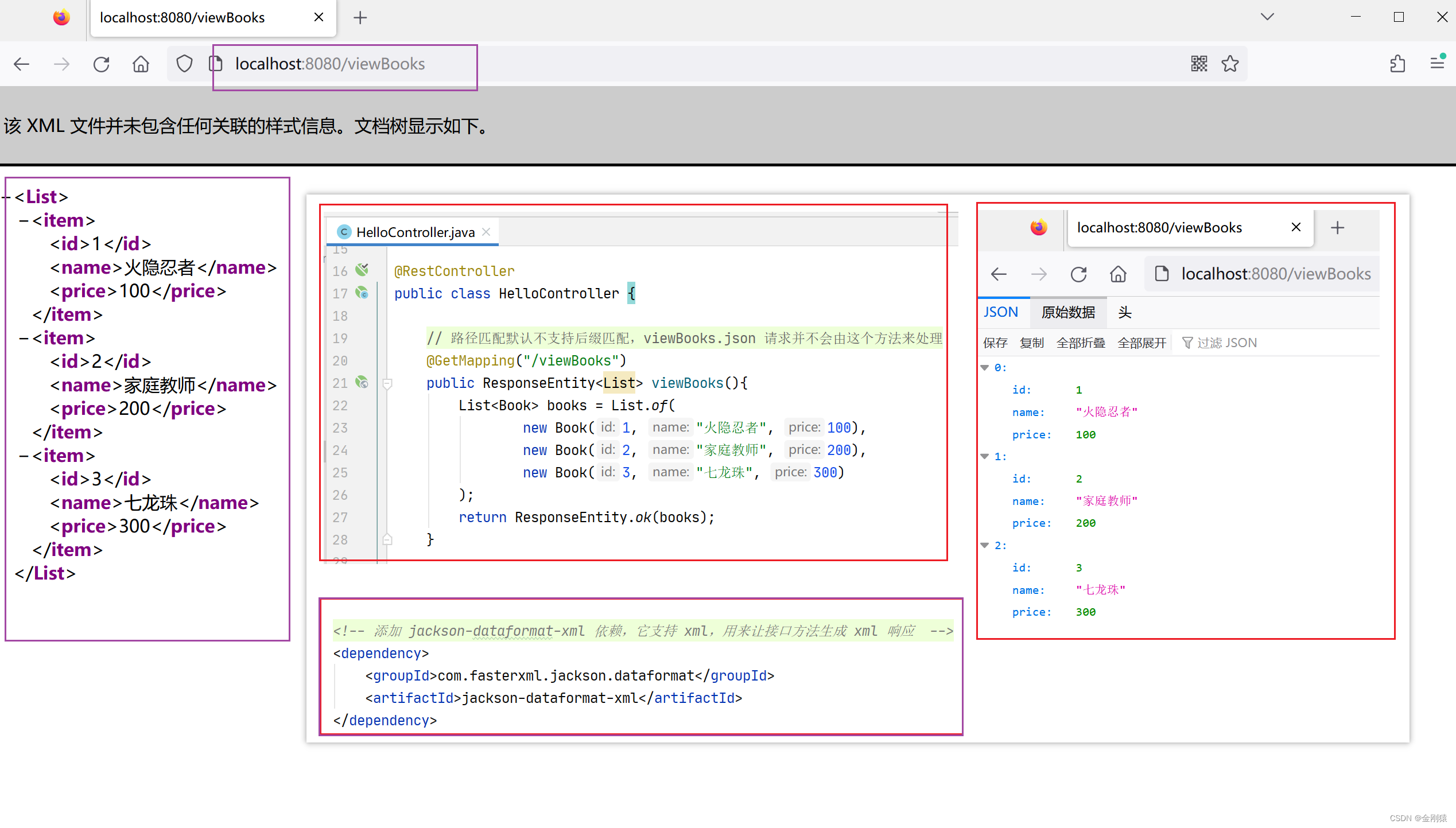Click the name element 火隐忍者
Screen dimensions: 1456x828
coord(163,267)
